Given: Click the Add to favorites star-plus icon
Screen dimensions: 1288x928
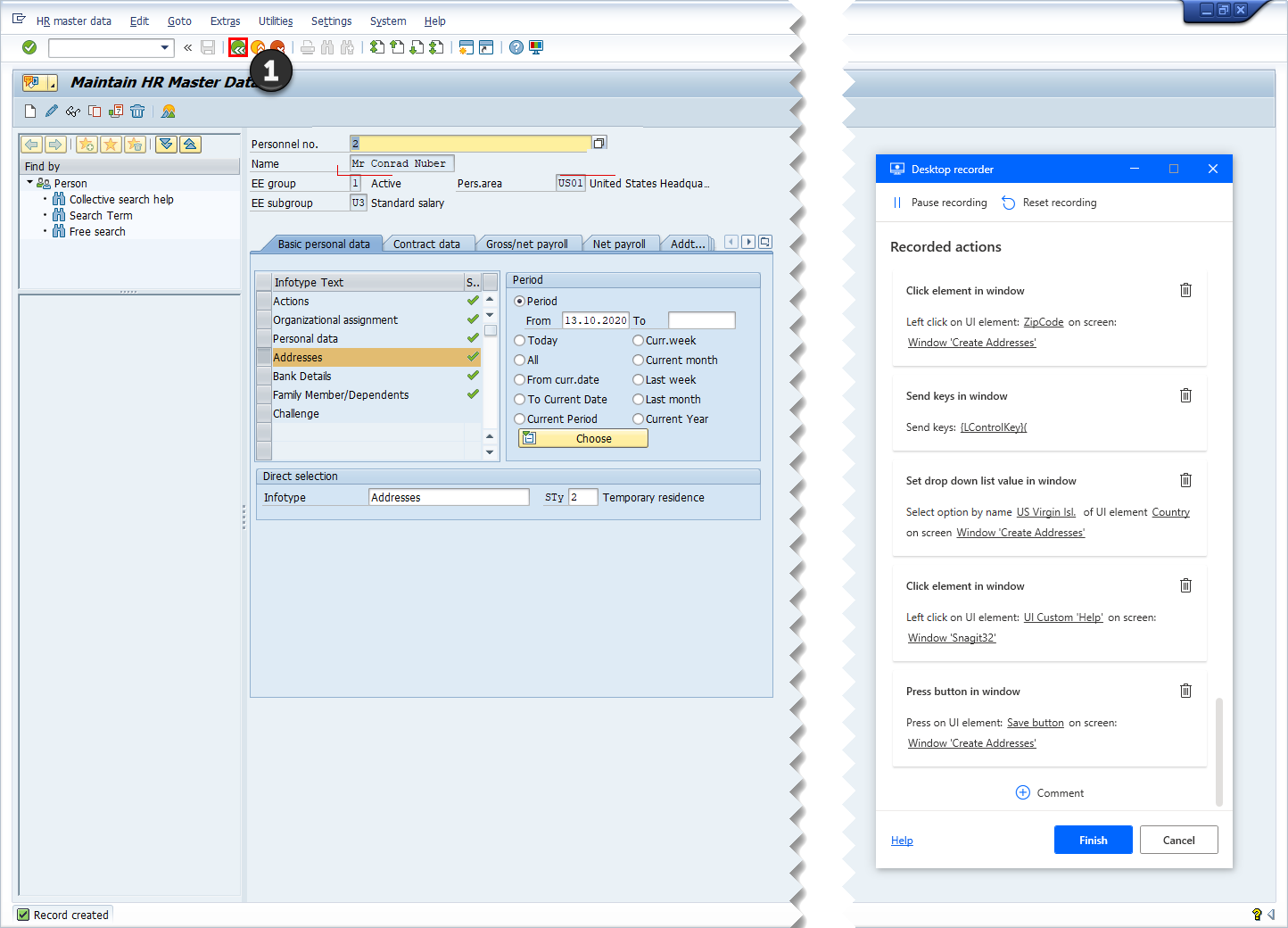Looking at the screenshot, I should (x=87, y=145).
